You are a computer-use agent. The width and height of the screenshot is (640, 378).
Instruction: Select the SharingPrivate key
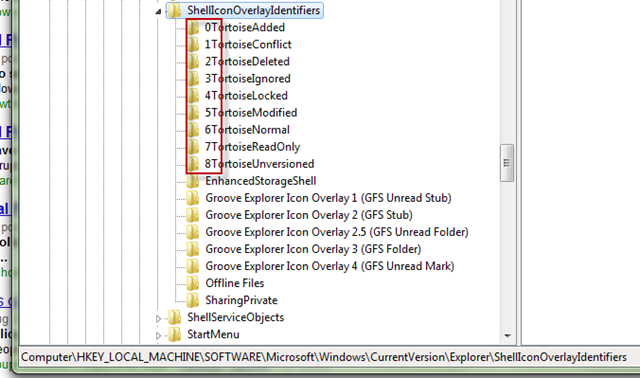coord(241,301)
